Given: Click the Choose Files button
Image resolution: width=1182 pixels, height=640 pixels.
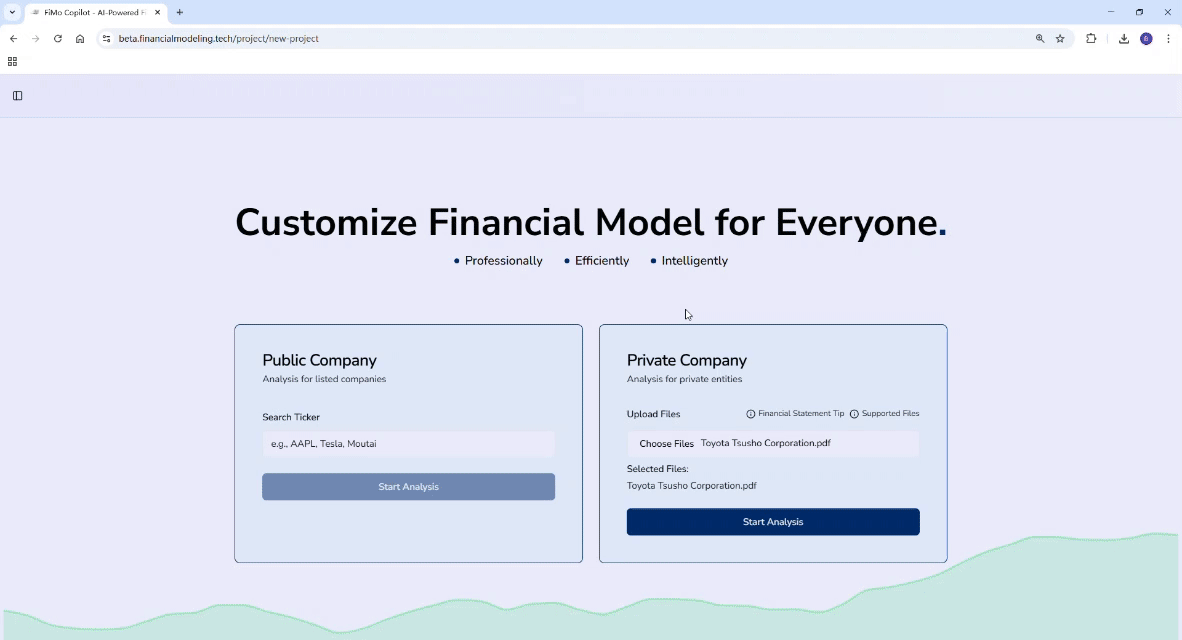Looking at the screenshot, I should point(666,443).
